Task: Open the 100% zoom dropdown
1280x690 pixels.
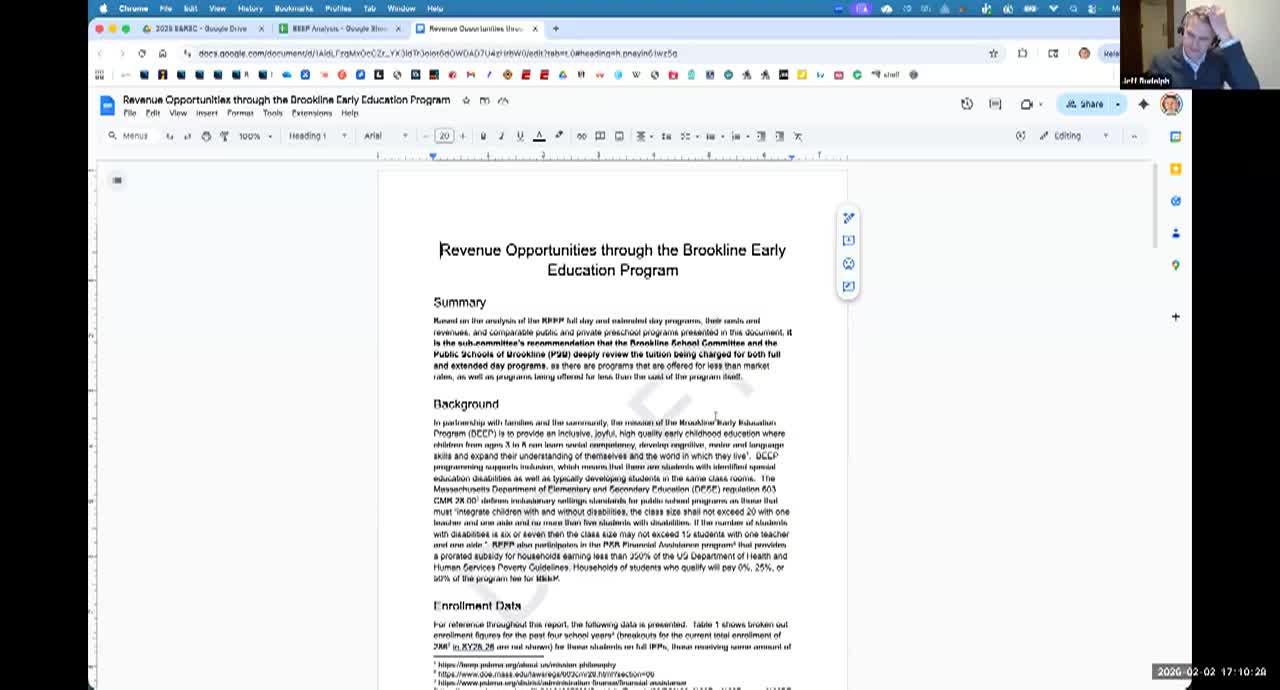Action: click(x=255, y=136)
